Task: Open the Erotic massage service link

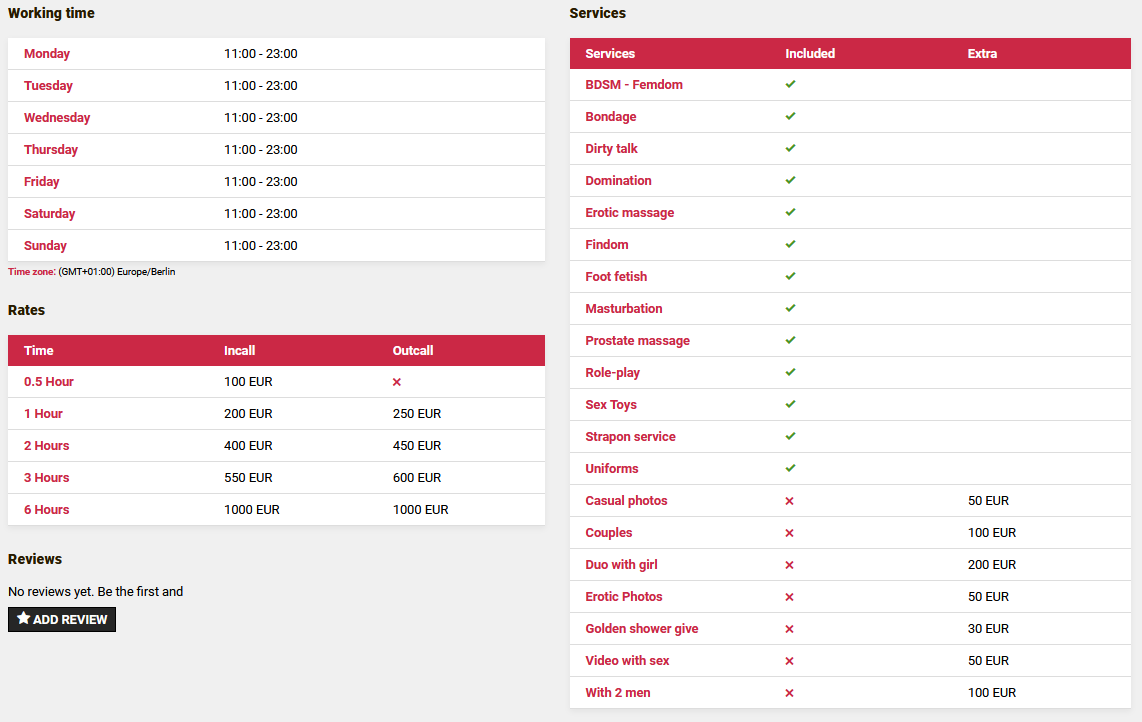Action: tap(629, 213)
